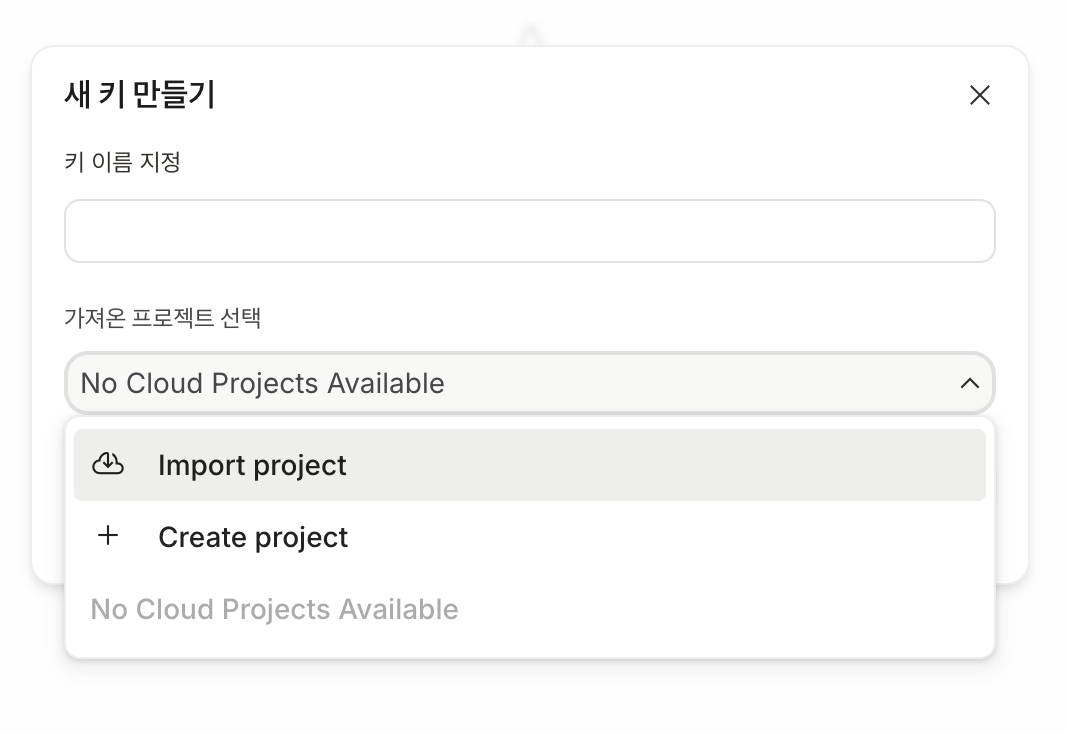
Task: Click the plus symbol for new project creation
Action: click(107, 536)
